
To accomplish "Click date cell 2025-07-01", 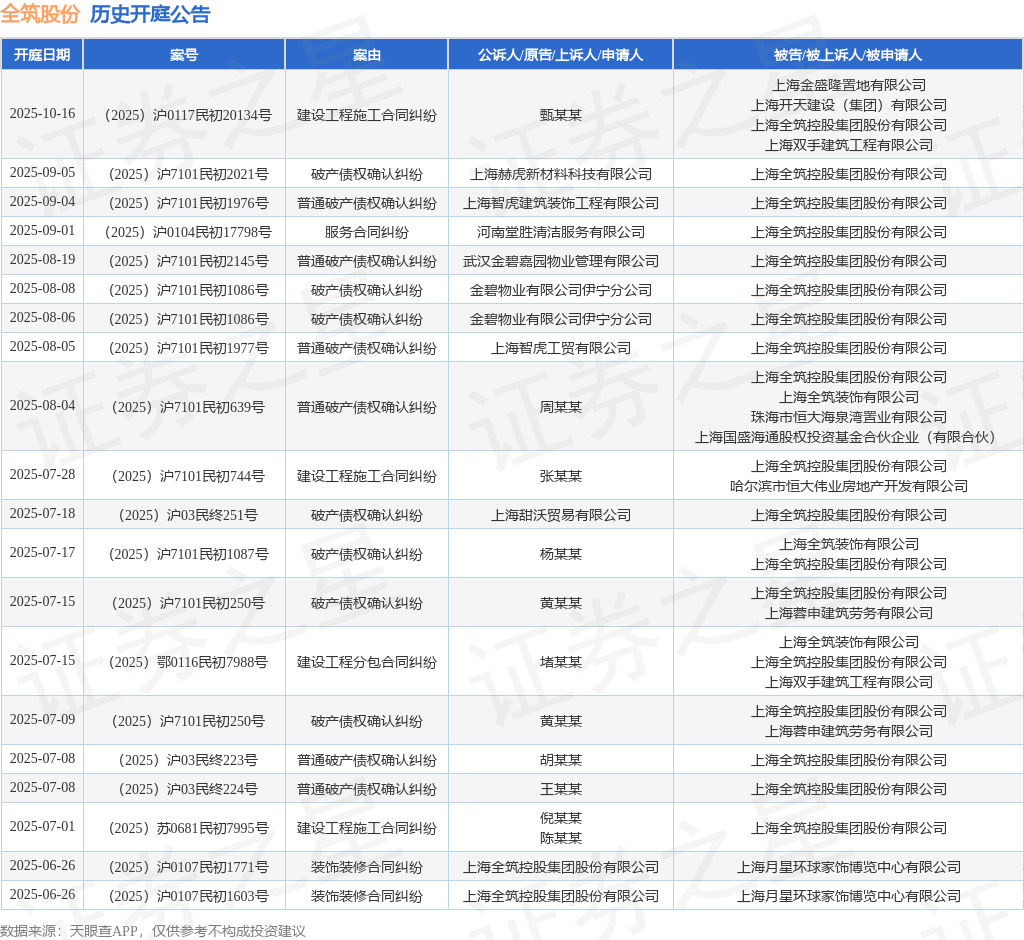I will pos(42,826).
